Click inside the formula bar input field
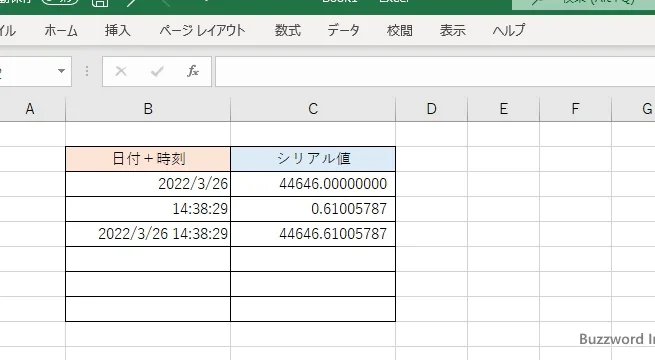This screenshot has height=360, width=655. 435,71
